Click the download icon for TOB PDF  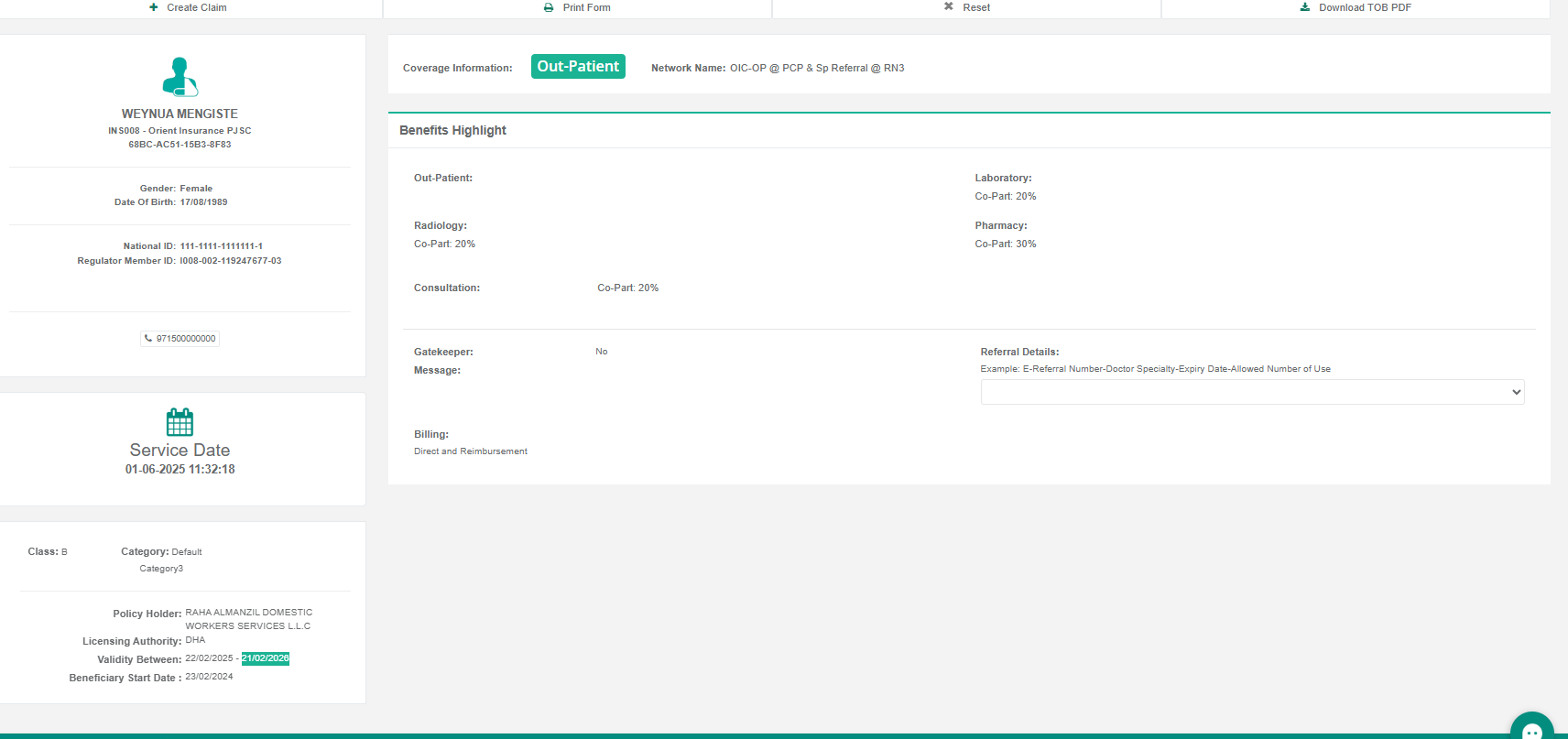click(x=1305, y=7)
